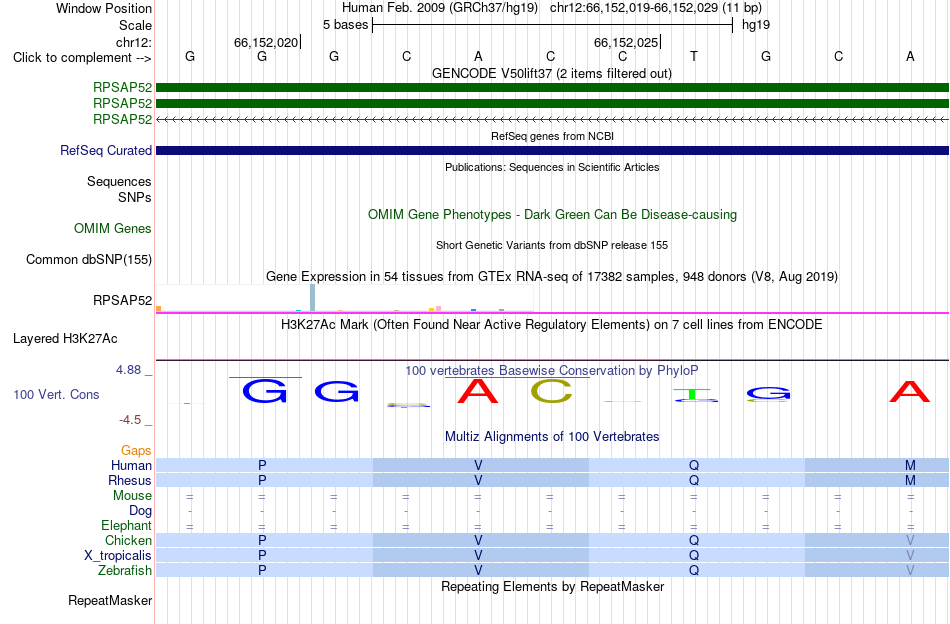Click the Common dbSNP(155) label

(89, 259)
